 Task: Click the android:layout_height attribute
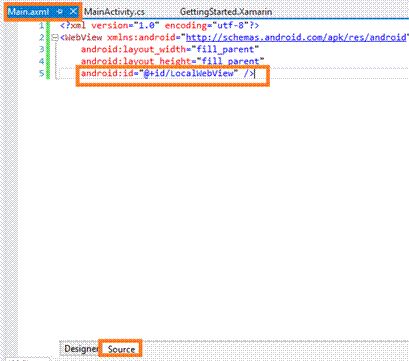click(172, 61)
